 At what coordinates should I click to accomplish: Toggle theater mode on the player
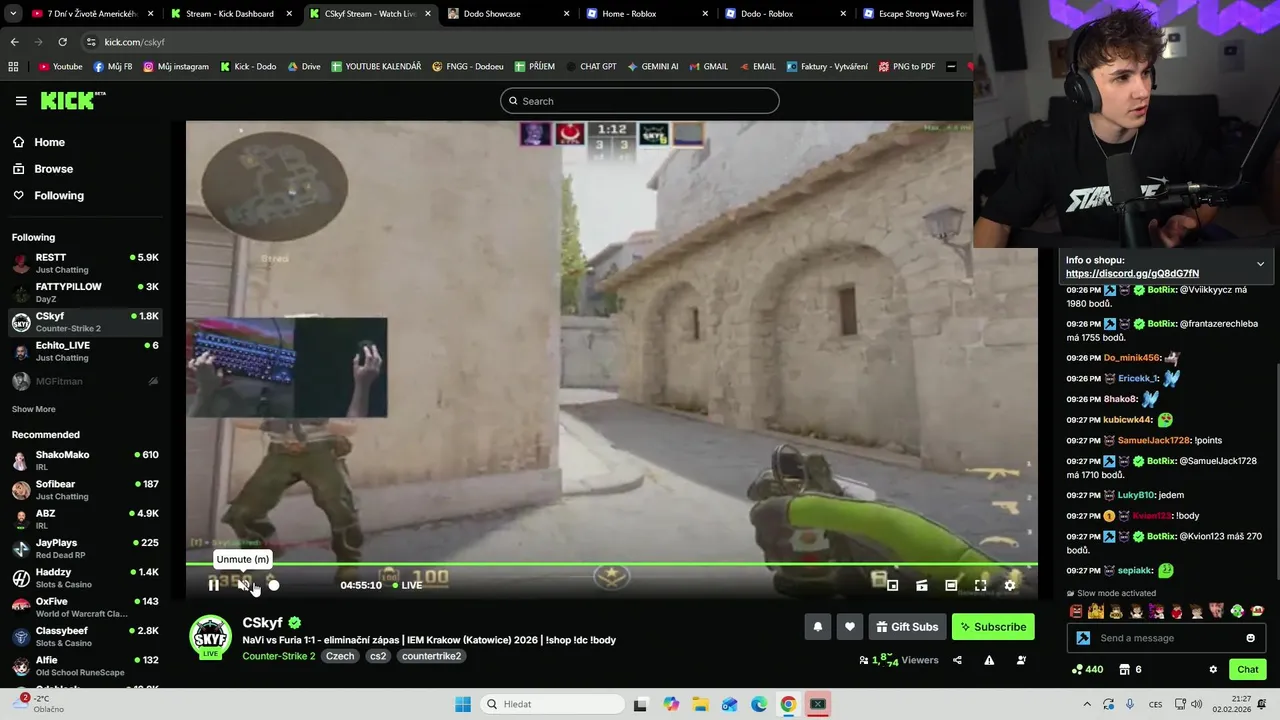(x=951, y=585)
